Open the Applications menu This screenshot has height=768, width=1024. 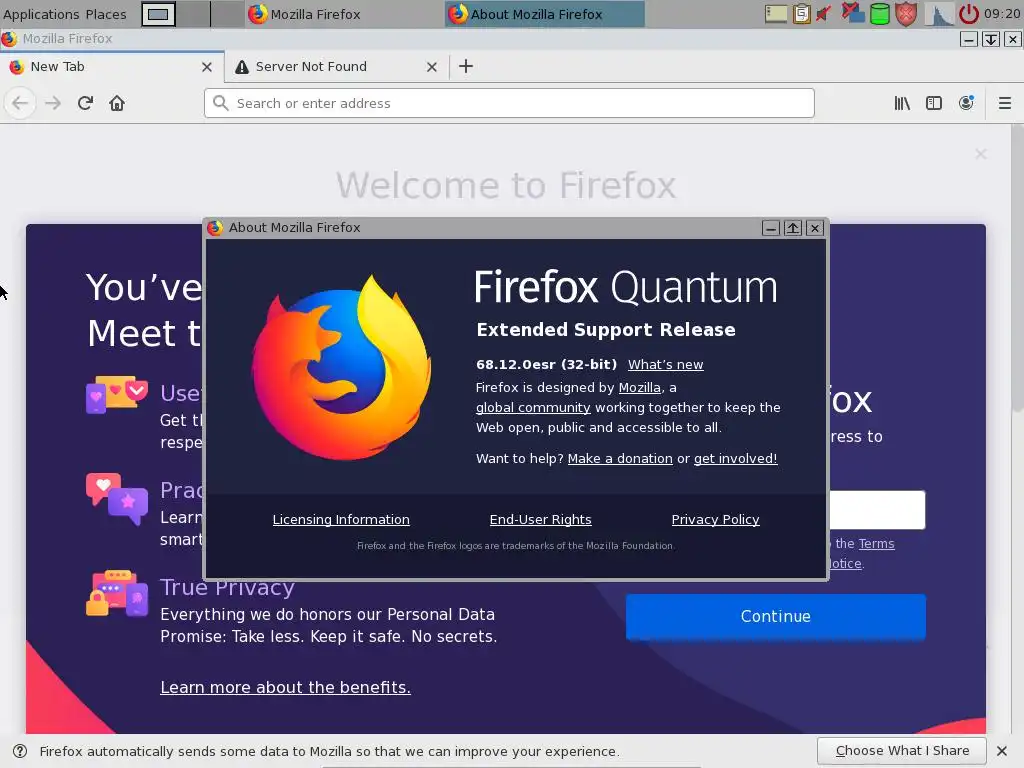click(x=41, y=14)
